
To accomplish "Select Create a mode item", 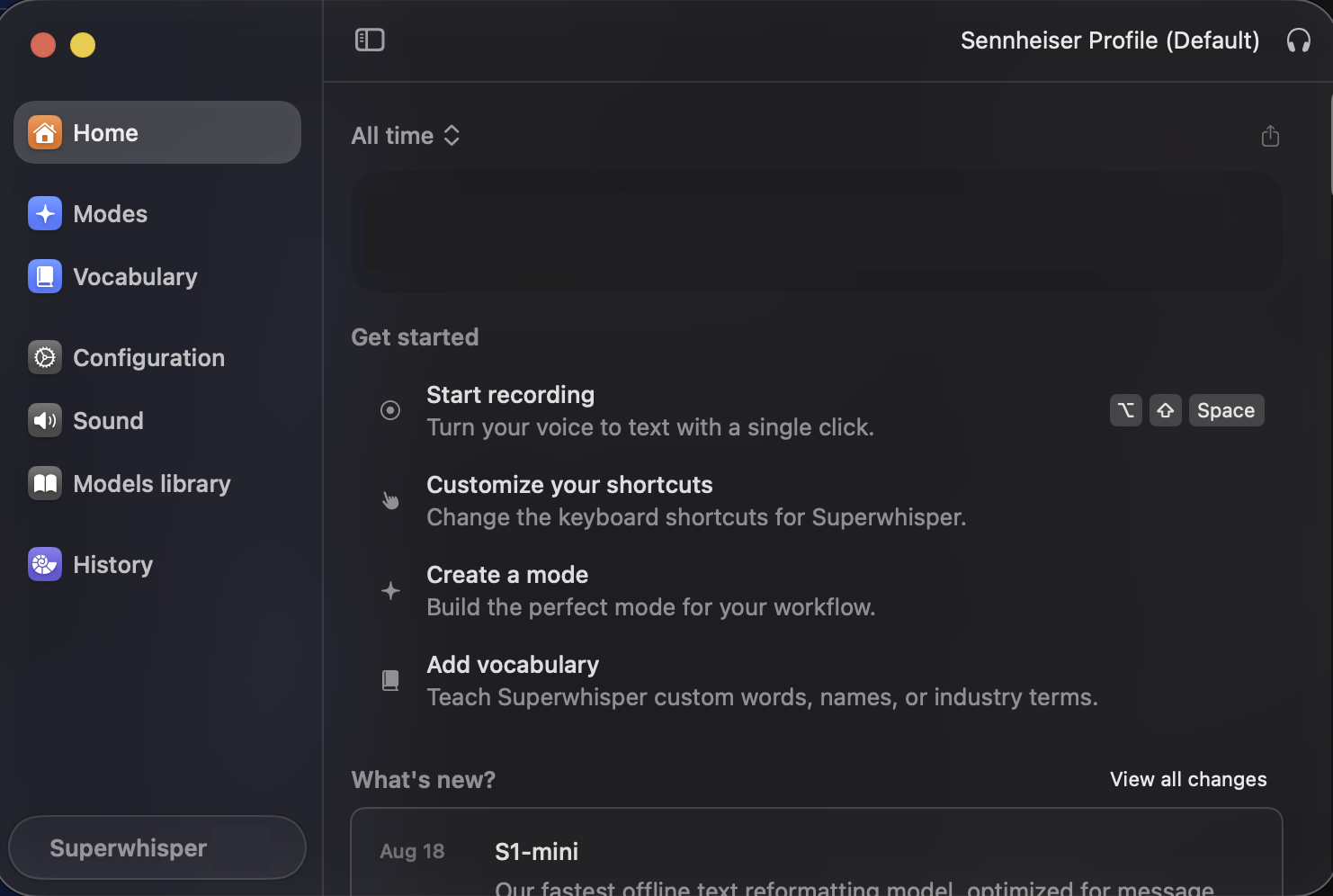I will coord(817,590).
